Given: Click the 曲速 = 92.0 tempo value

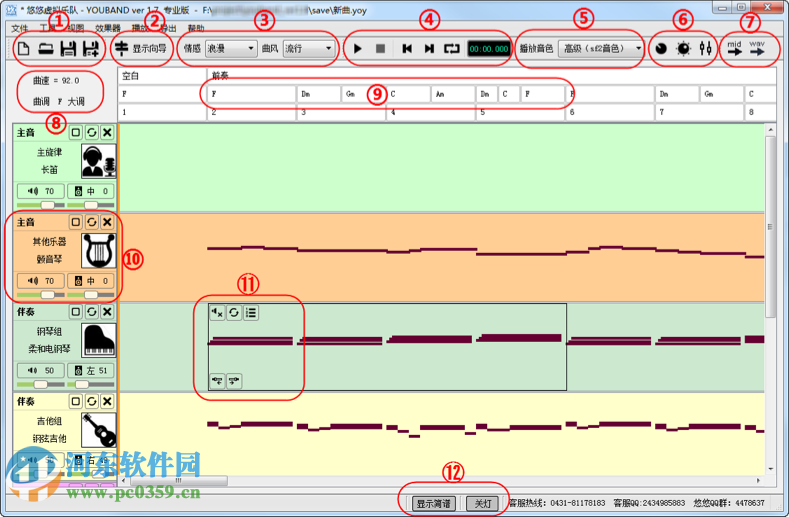Looking at the screenshot, I should pos(56,81).
